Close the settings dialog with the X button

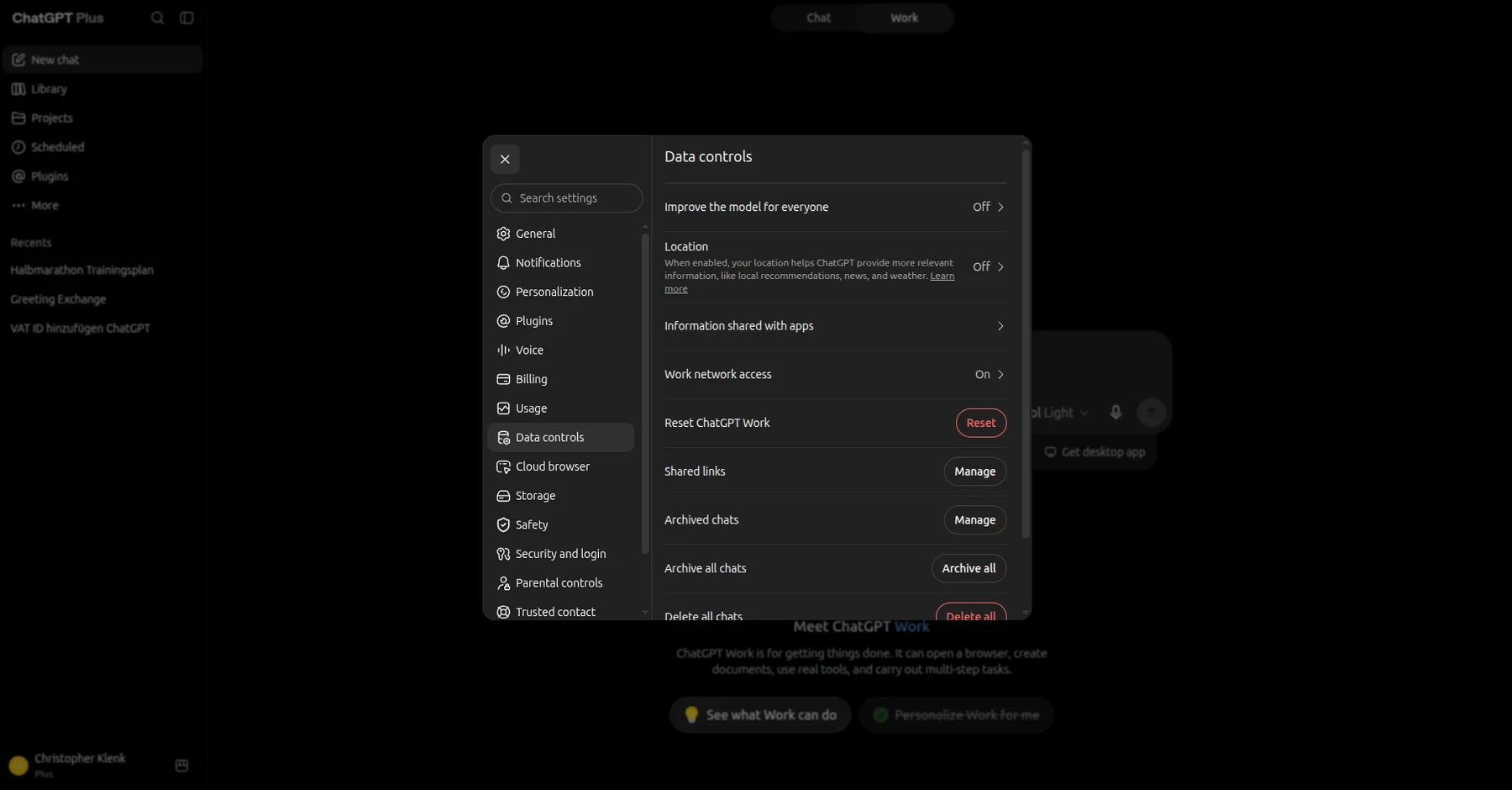point(505,159)
